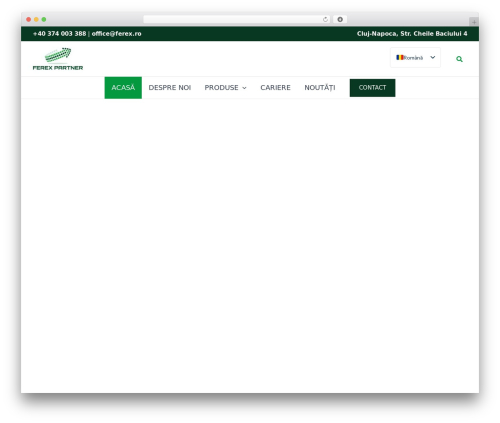Viewport: 500px width, 423px height.
Task: Click the browser download indicator icon
Action: (340, 20)
